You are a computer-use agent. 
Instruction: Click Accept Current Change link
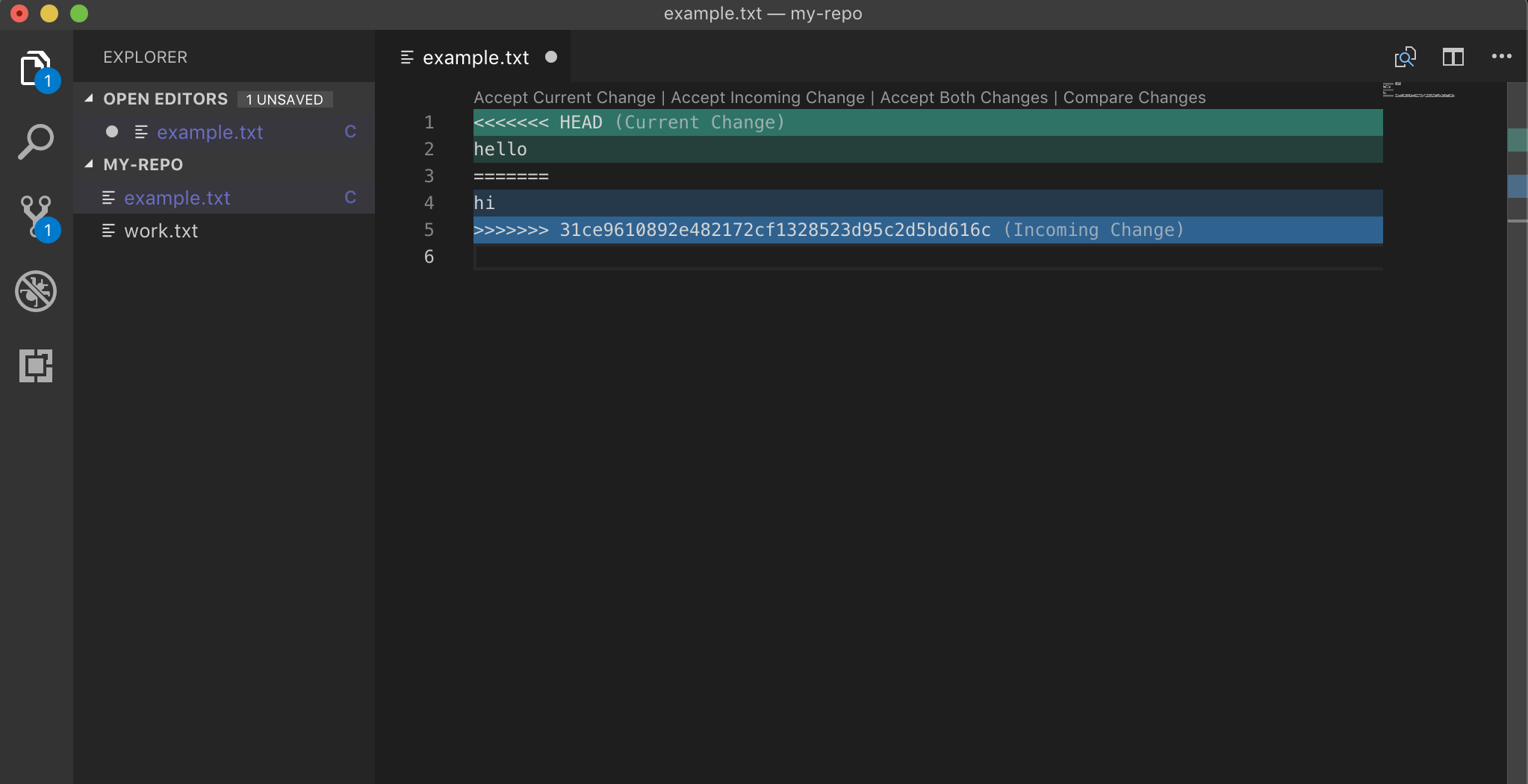pyautogui.click(x=564, y=98)
